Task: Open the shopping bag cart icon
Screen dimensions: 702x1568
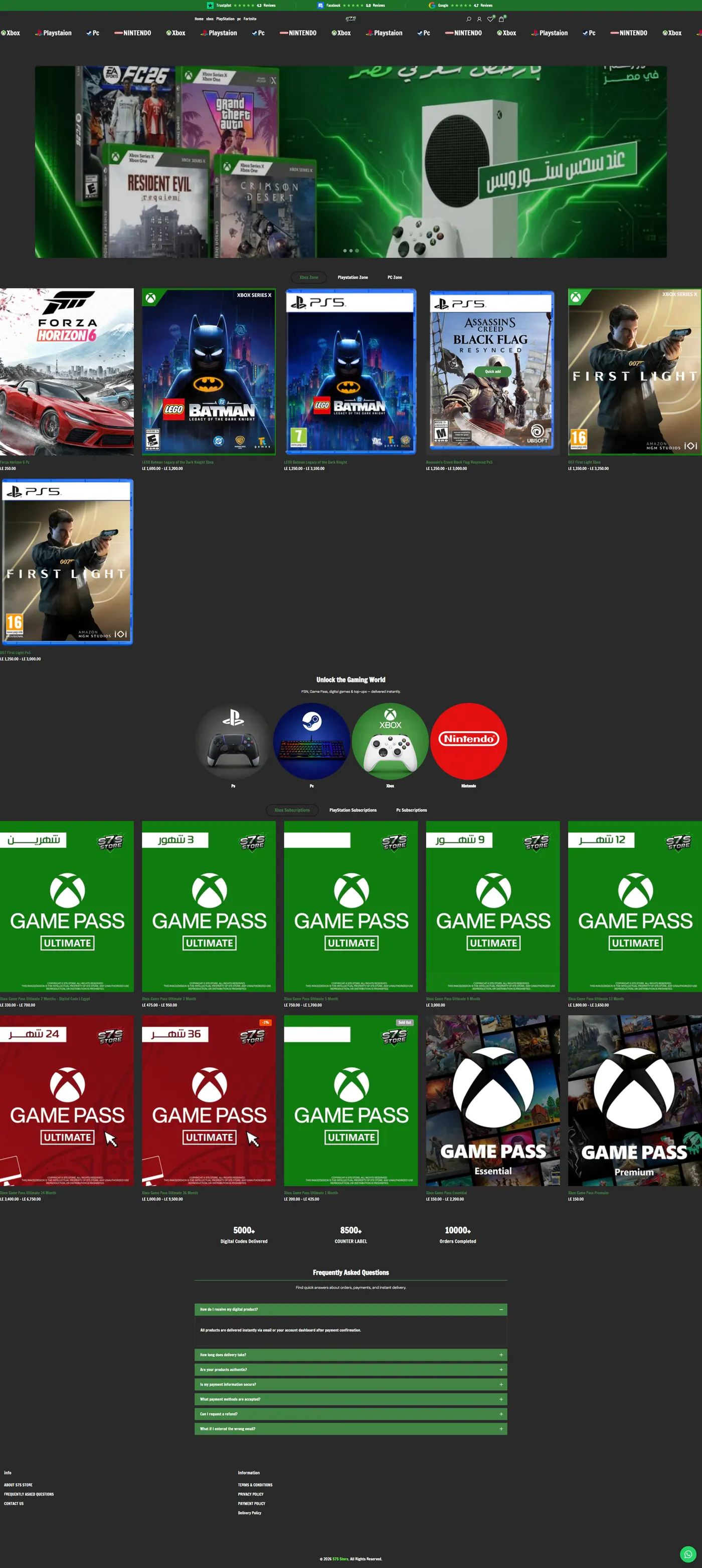Action: (x=501, y=19)
